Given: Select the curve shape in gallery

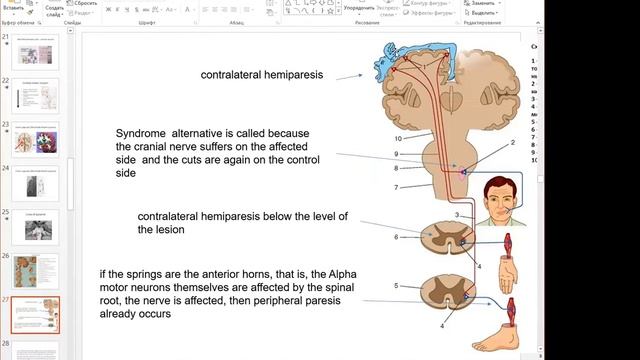Looking at the screenshot, I should (305, 11).
